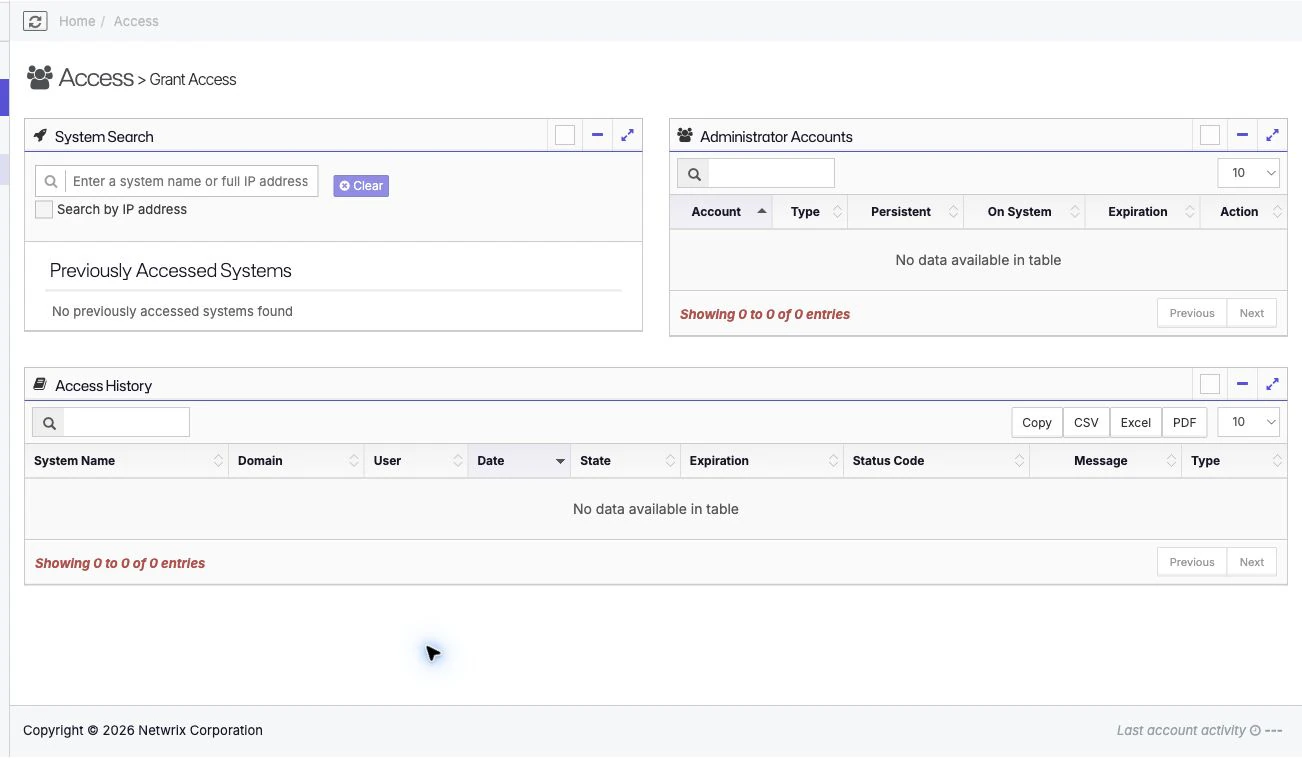Image resolution: width=1302 pixels, height=759 pixels.
Task: Click Next in Access History pagination
Action: point(1252,562)
